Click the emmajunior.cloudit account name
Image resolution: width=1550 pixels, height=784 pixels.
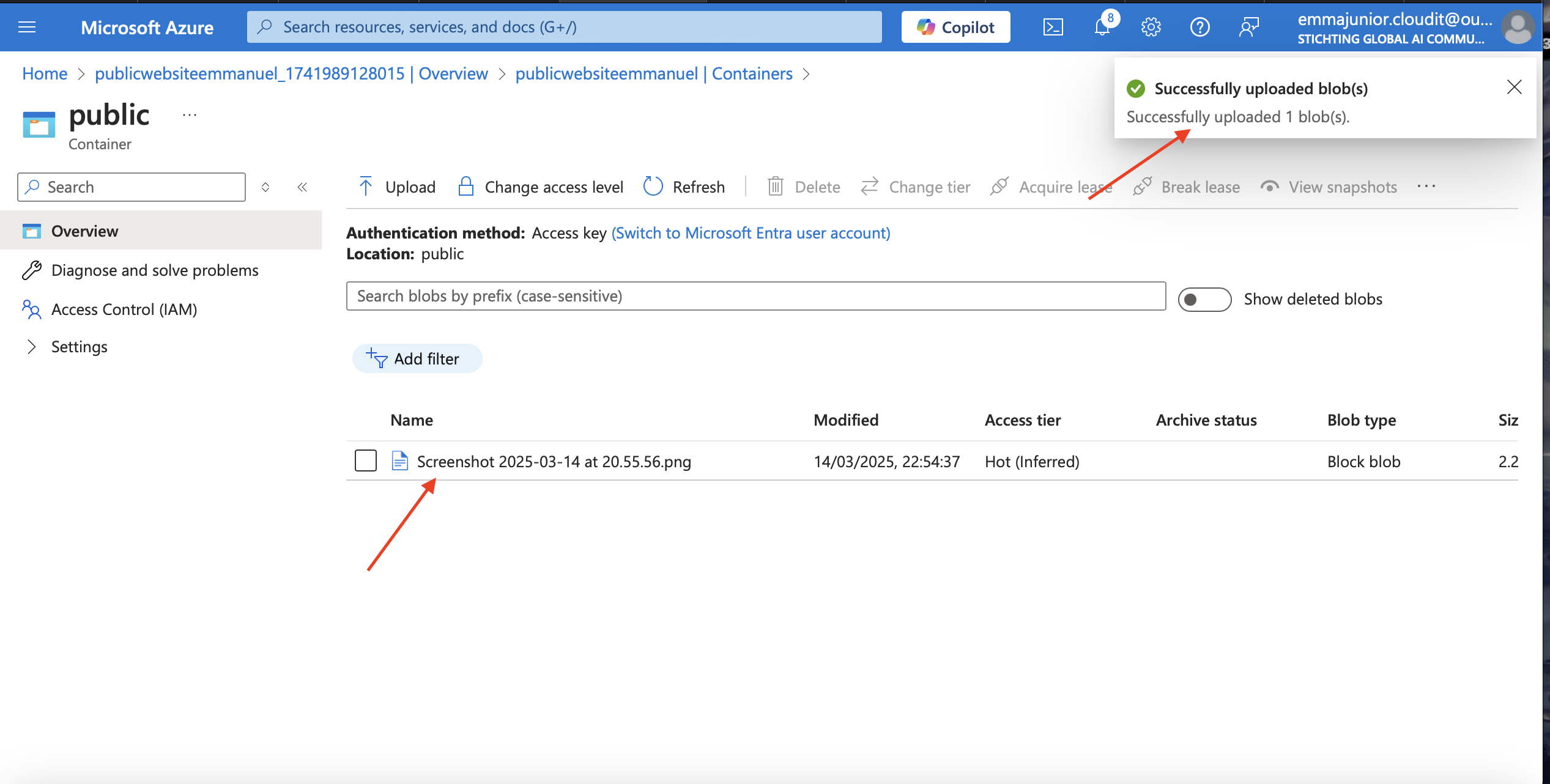pyautogui.click(x=1395, y=19)
